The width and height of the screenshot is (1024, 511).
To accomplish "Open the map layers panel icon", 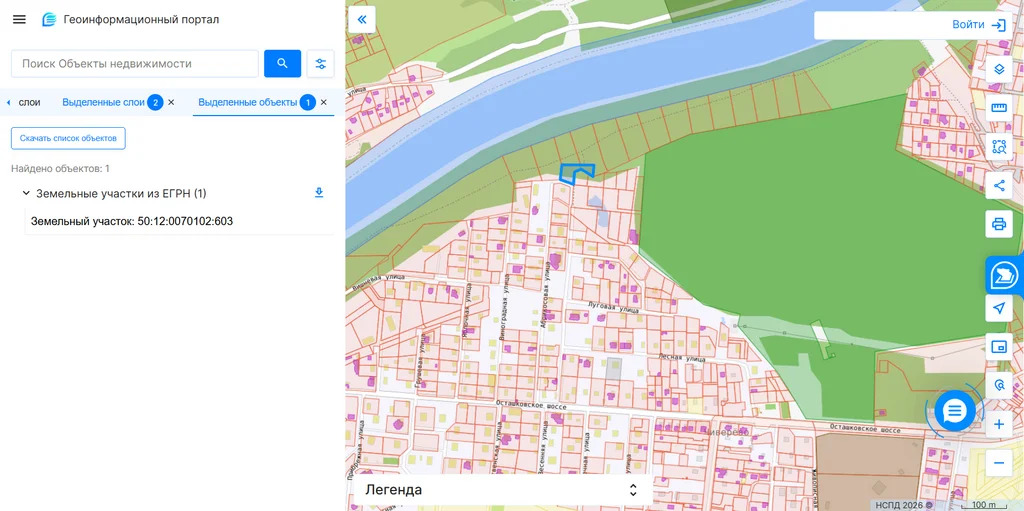I will (x=998, y=70).
